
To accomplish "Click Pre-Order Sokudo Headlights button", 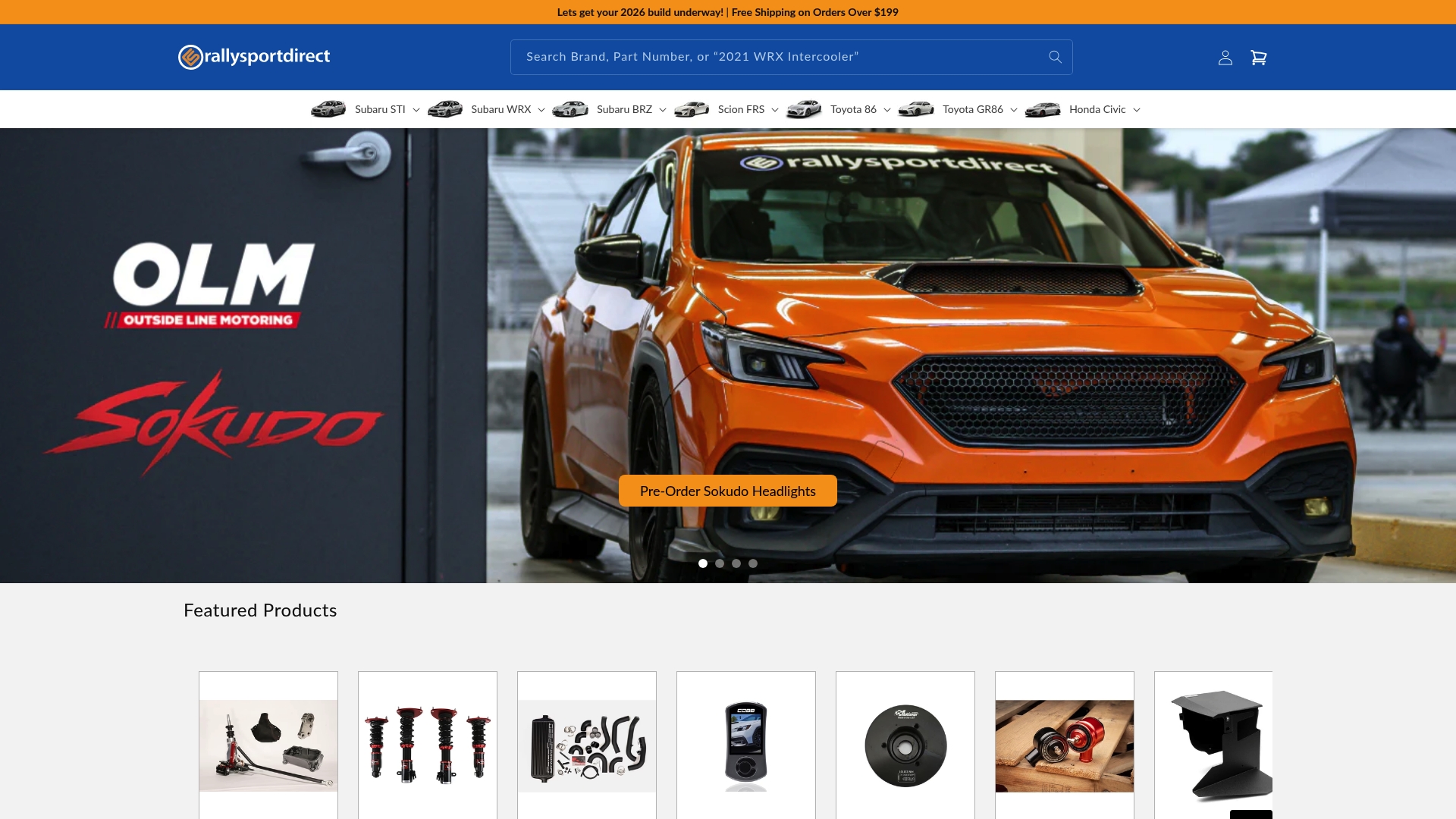I will click(x=728, y=491).
